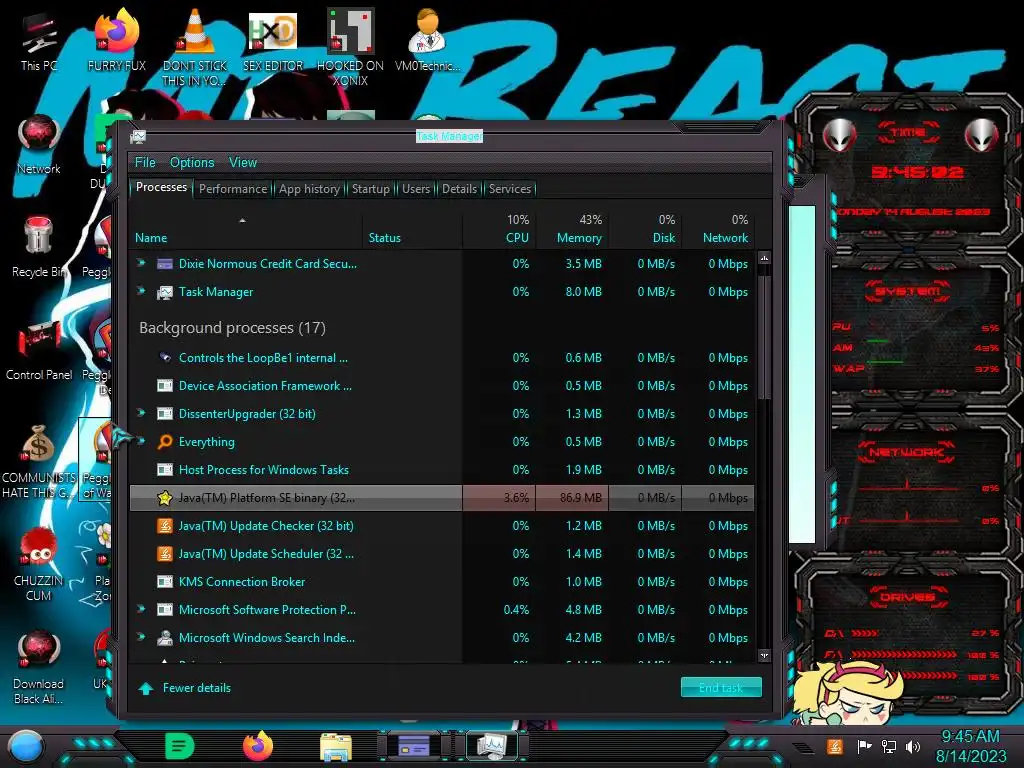Click the Background processes (17) heading

click(x=232, y=328)
